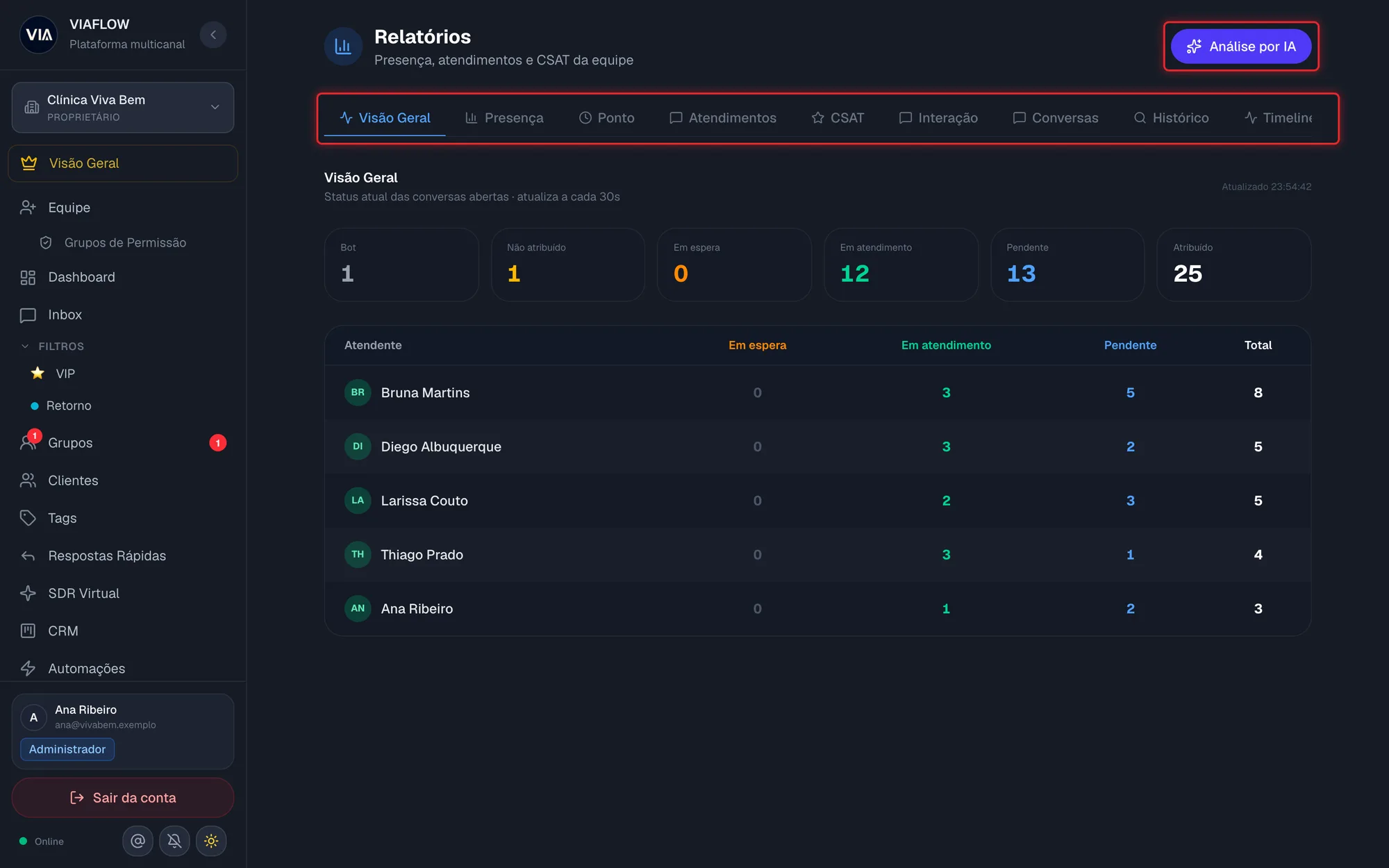The height and width of the screenshot is (868, 1389).
Task: Select the VIP star filter
Action: [123, 374]
